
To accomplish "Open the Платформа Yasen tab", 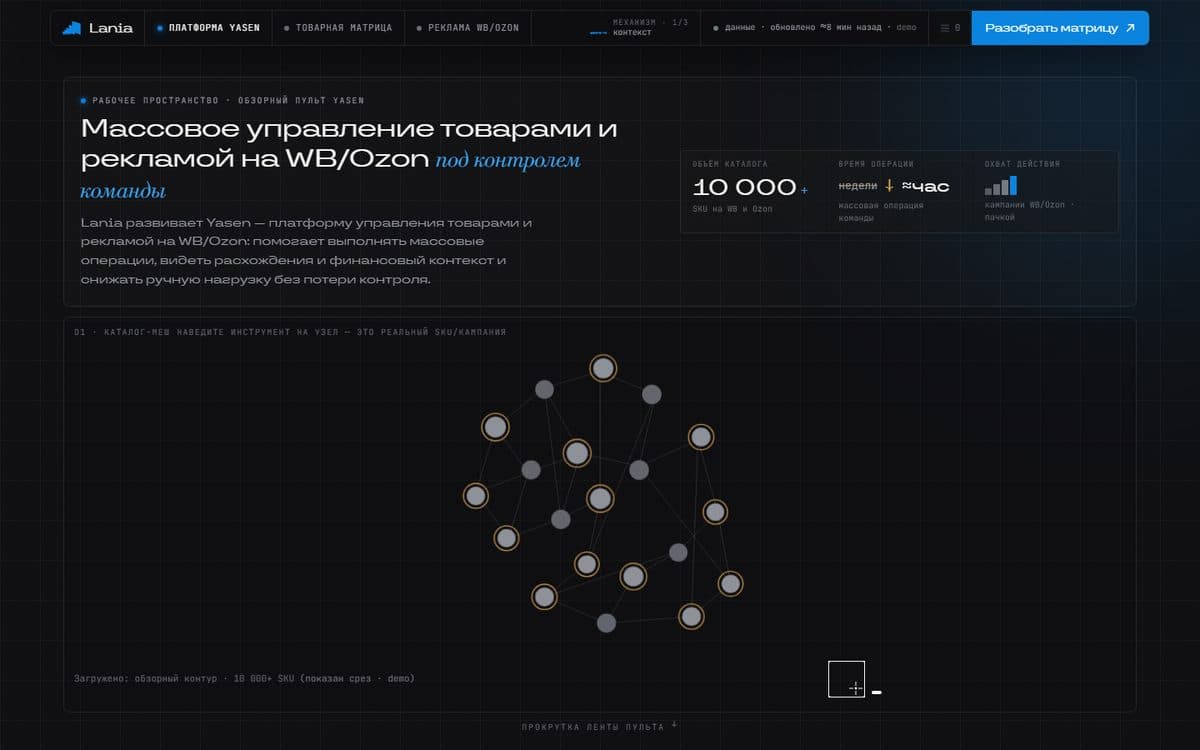I will (x=207, y=28).
